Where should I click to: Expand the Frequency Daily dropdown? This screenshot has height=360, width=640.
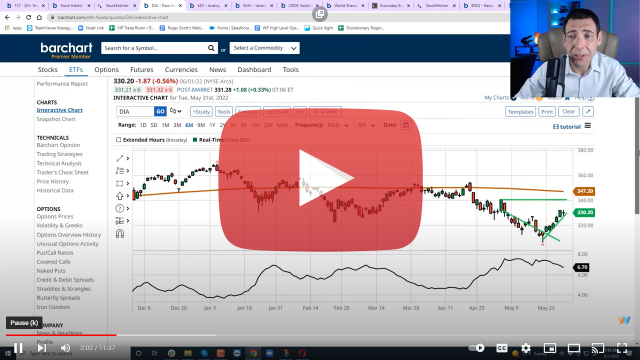click(338, 125)
